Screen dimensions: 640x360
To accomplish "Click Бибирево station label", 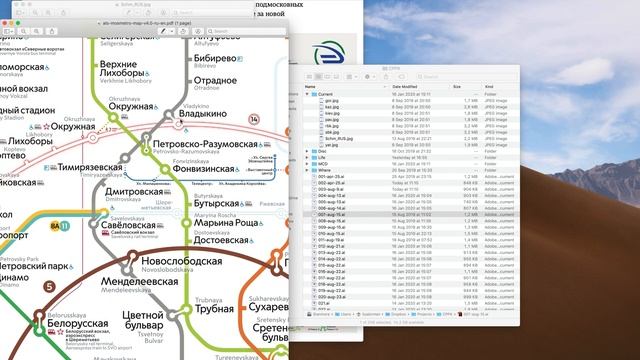I will pos(215,58).
